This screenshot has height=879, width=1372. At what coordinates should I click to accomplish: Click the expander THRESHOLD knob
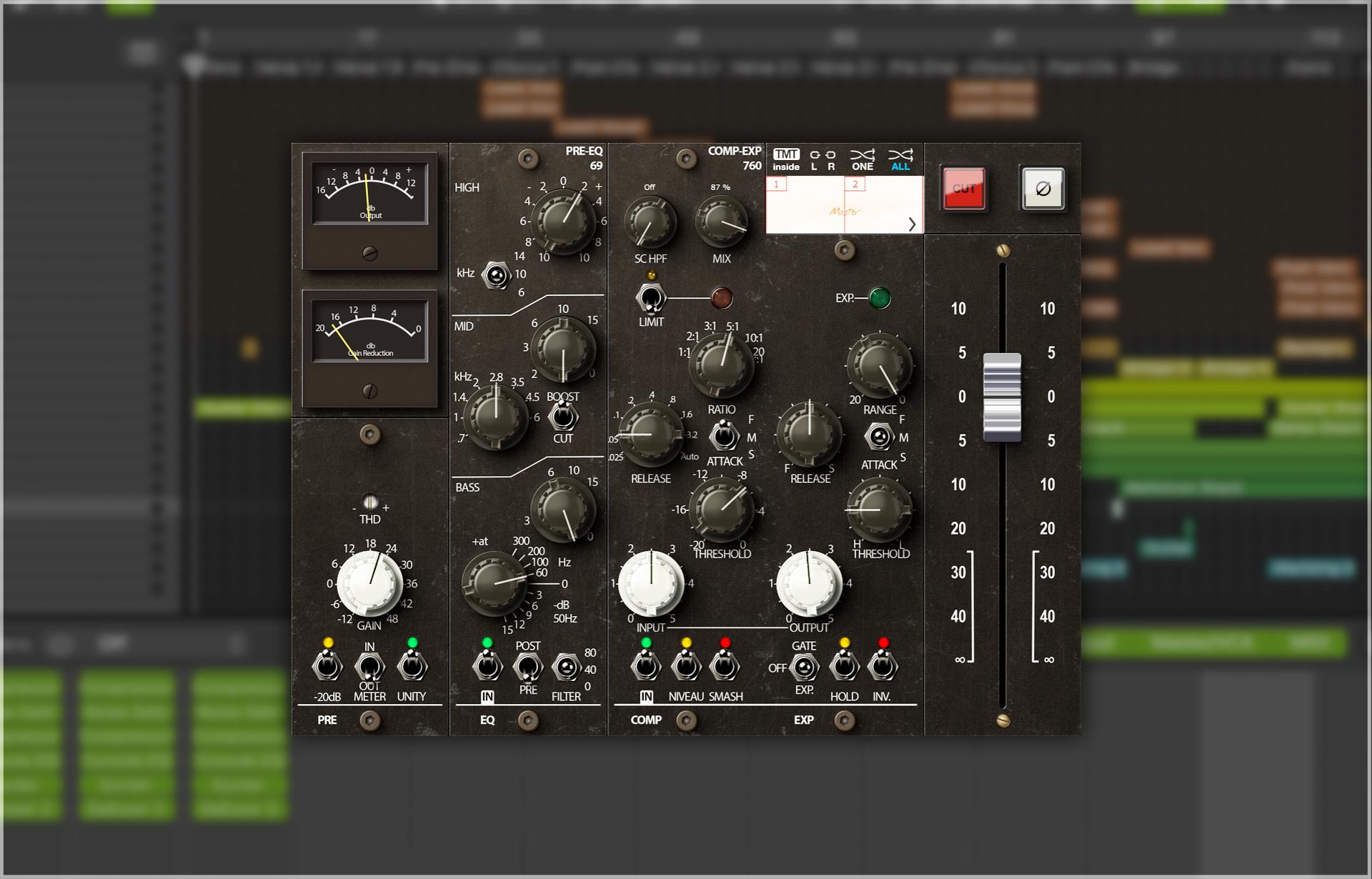[879, 509]
